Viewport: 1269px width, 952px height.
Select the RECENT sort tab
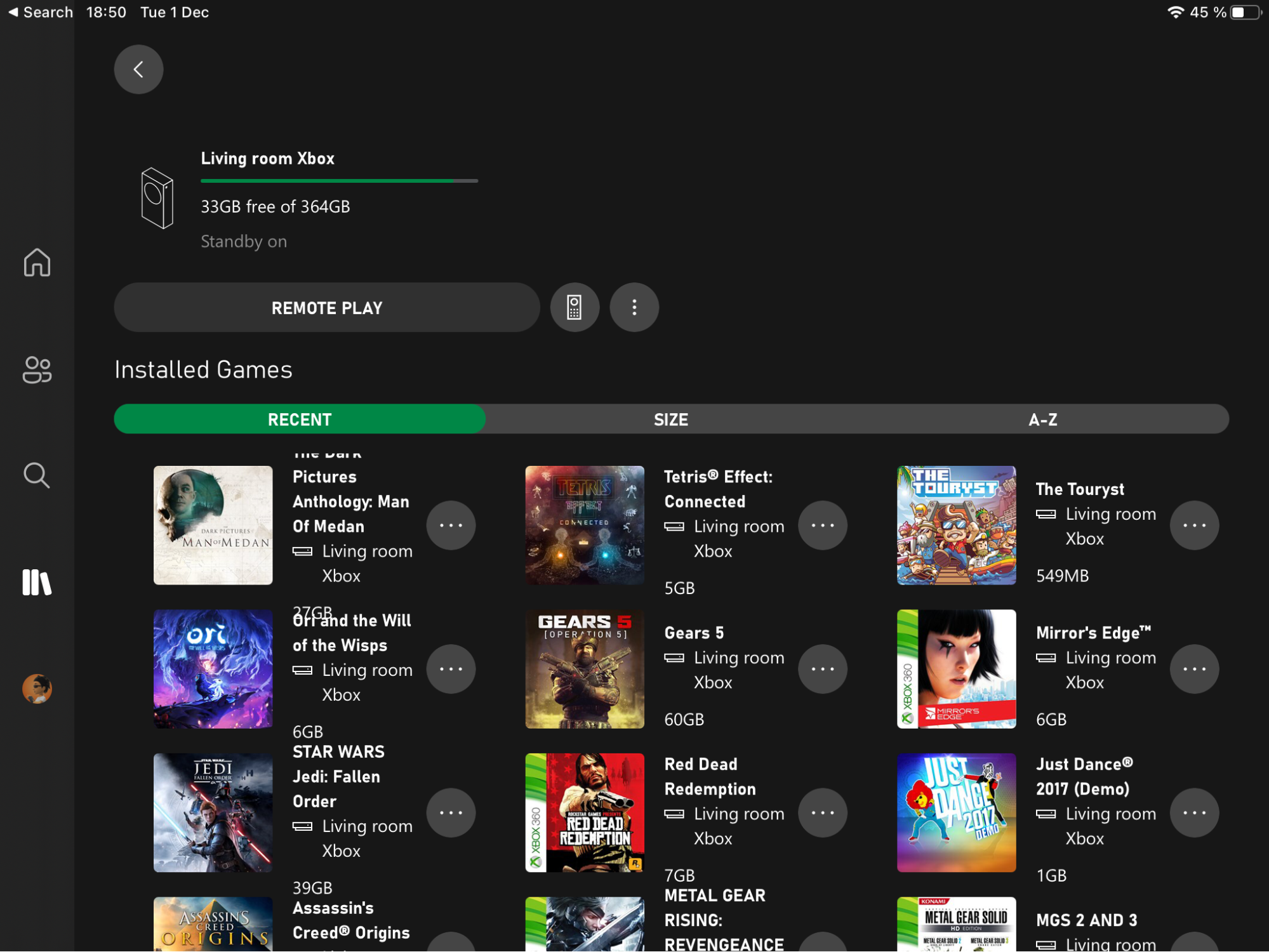(x=300, y=420)
